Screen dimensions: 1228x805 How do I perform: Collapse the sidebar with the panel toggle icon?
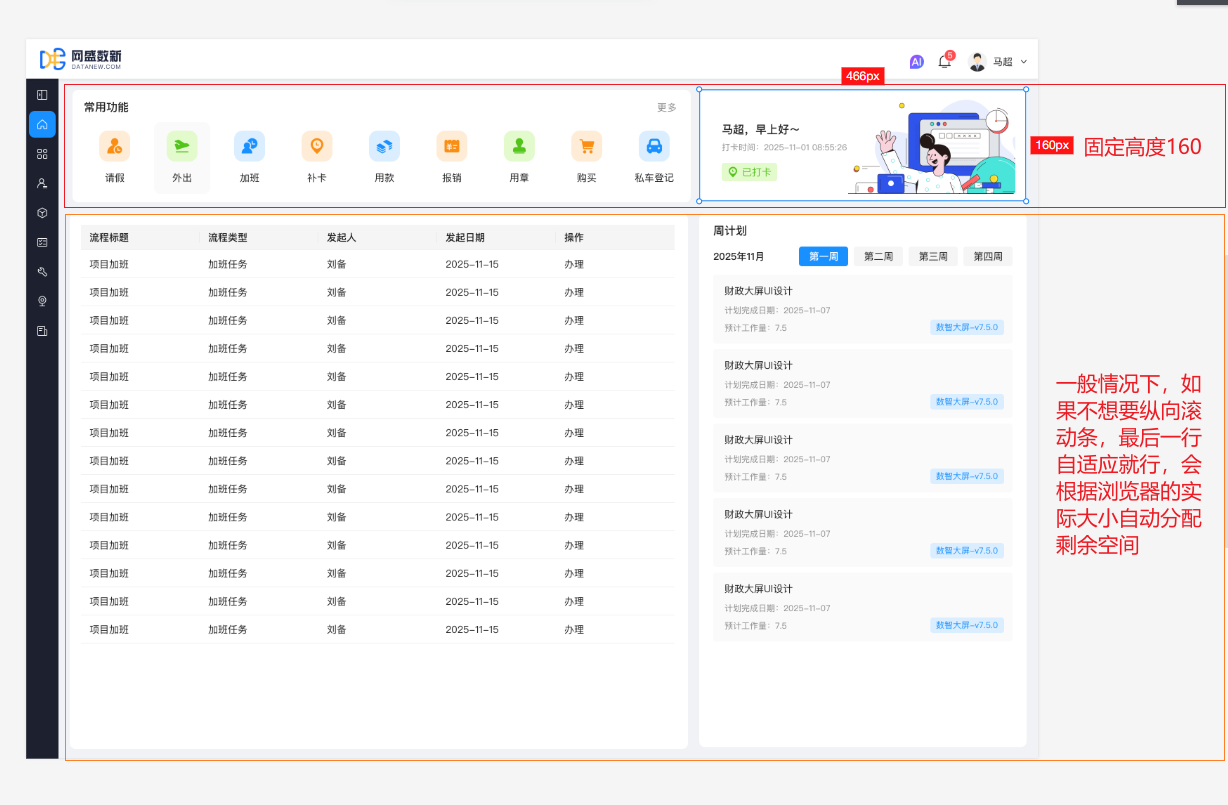(42, 95)
